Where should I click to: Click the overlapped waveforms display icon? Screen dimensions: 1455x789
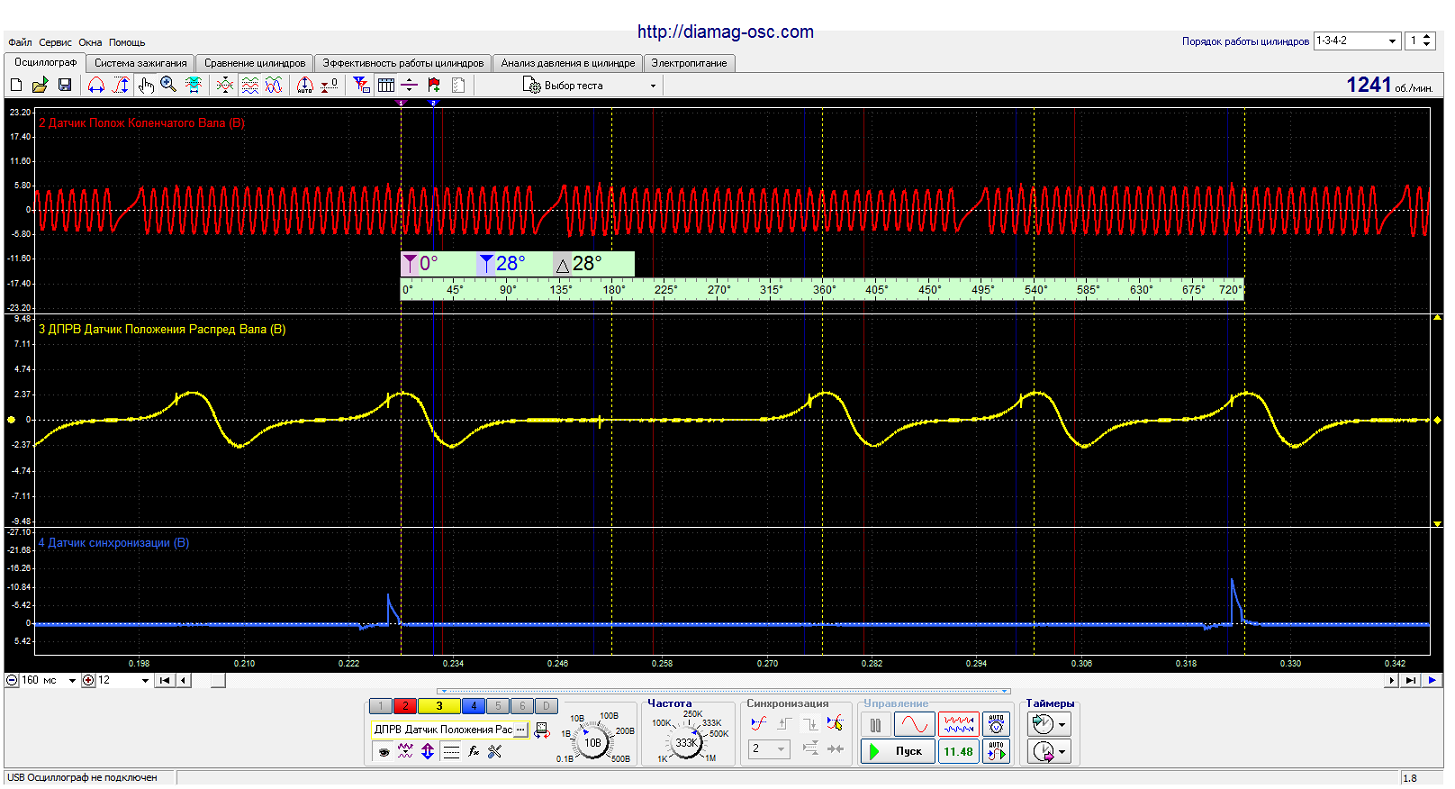click(x=274, y=85)
